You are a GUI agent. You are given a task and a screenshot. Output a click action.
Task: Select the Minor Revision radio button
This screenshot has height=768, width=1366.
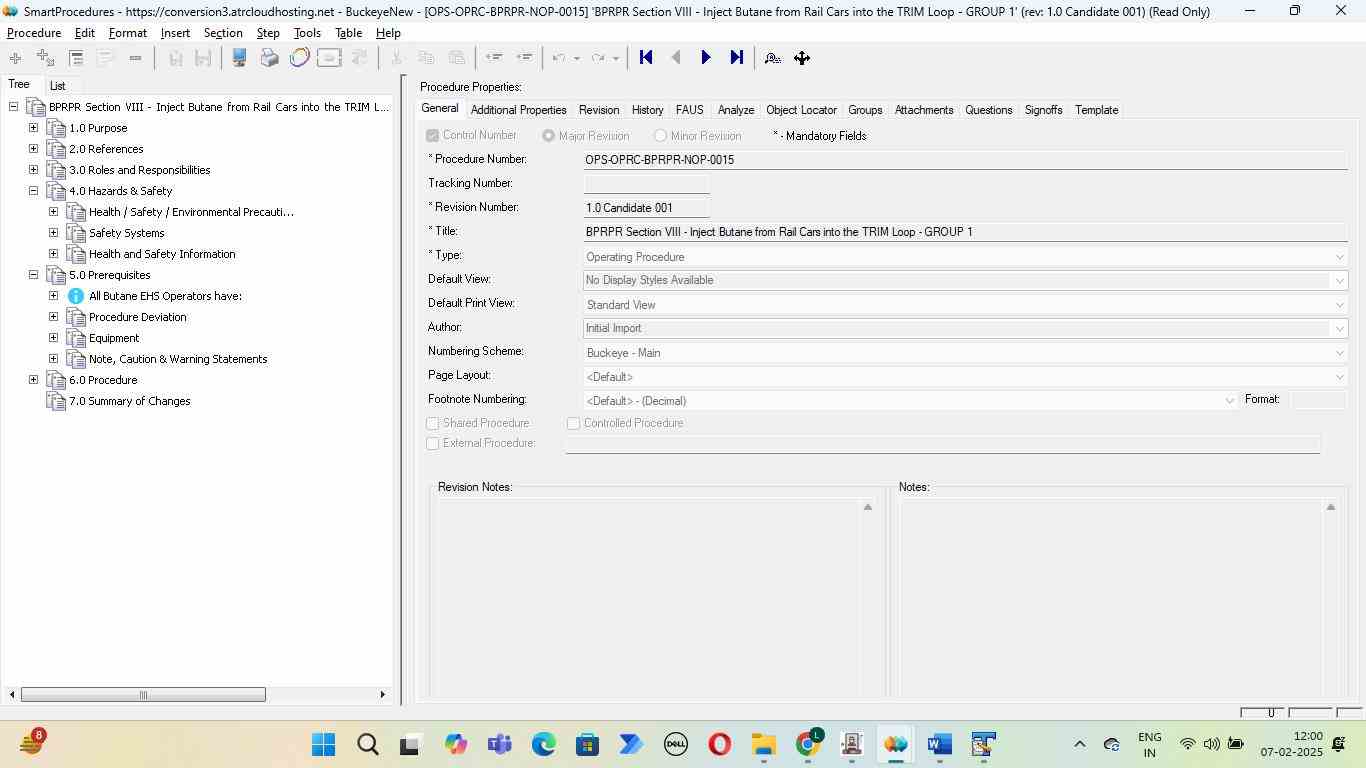pyautogui.click(x=660, y=136)
